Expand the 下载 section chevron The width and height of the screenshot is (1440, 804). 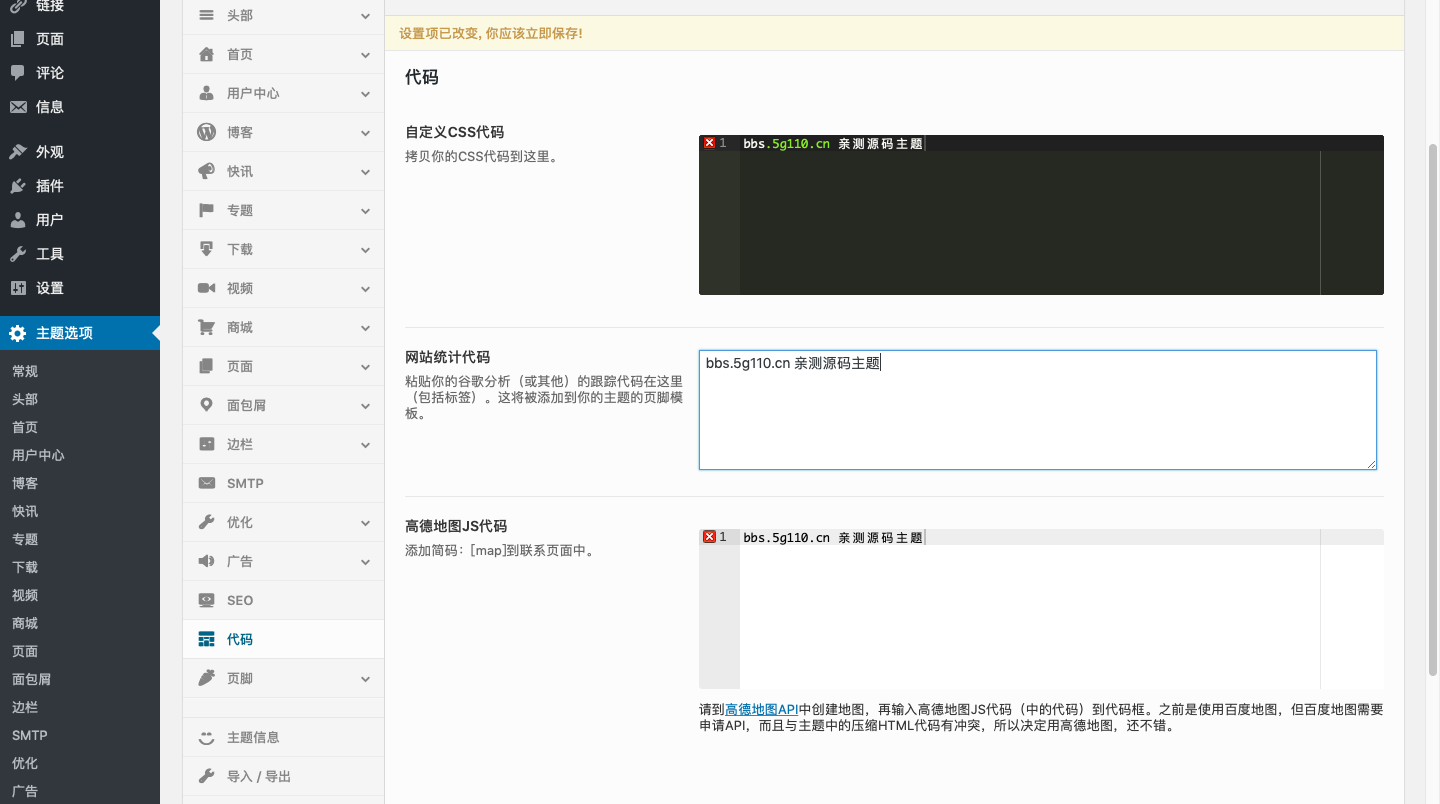[x=365, y=250]
